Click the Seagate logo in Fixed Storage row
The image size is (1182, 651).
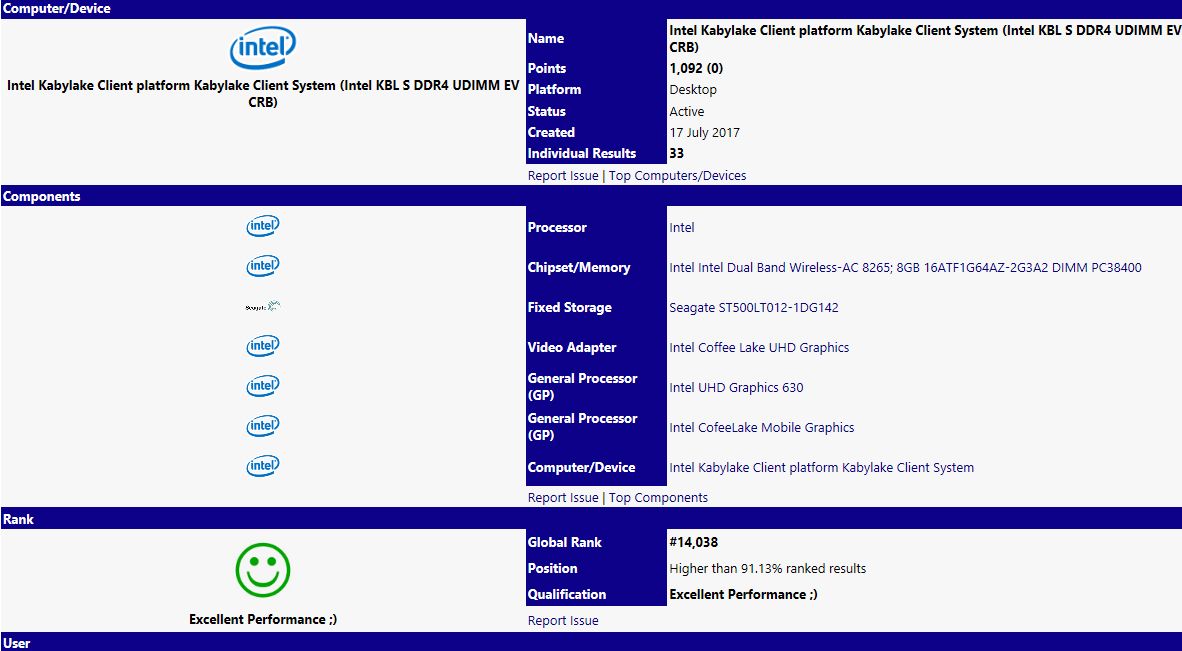(262, 306)
